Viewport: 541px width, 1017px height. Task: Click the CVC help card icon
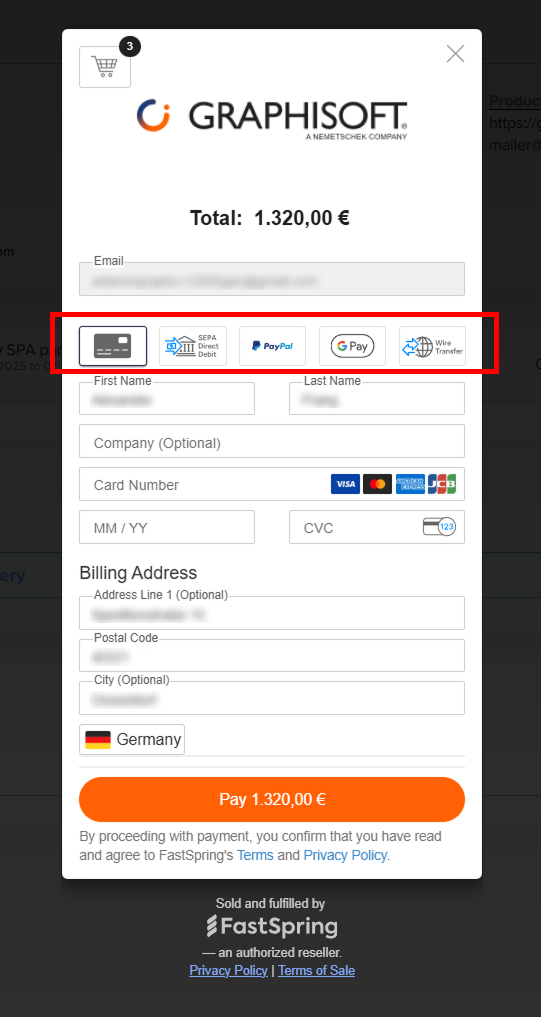pyautogui.click(x=439, y=527)
